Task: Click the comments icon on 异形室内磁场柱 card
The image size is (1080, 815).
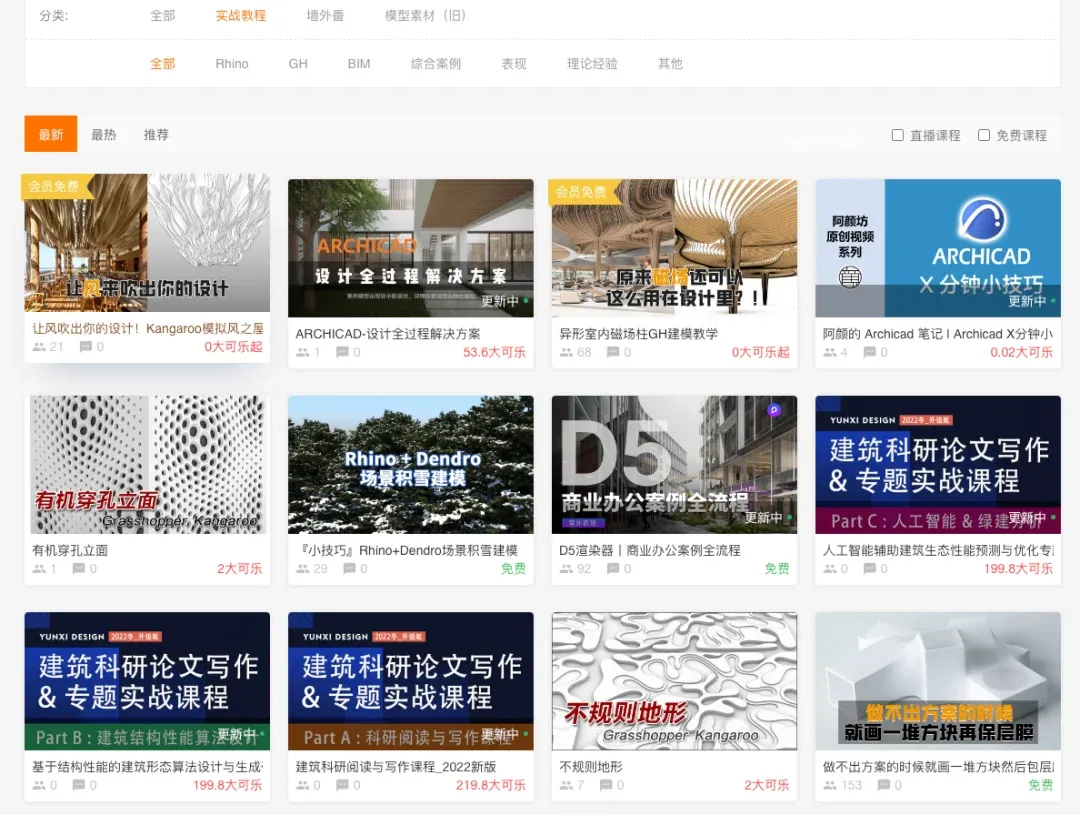Action: tap(612, 352)
